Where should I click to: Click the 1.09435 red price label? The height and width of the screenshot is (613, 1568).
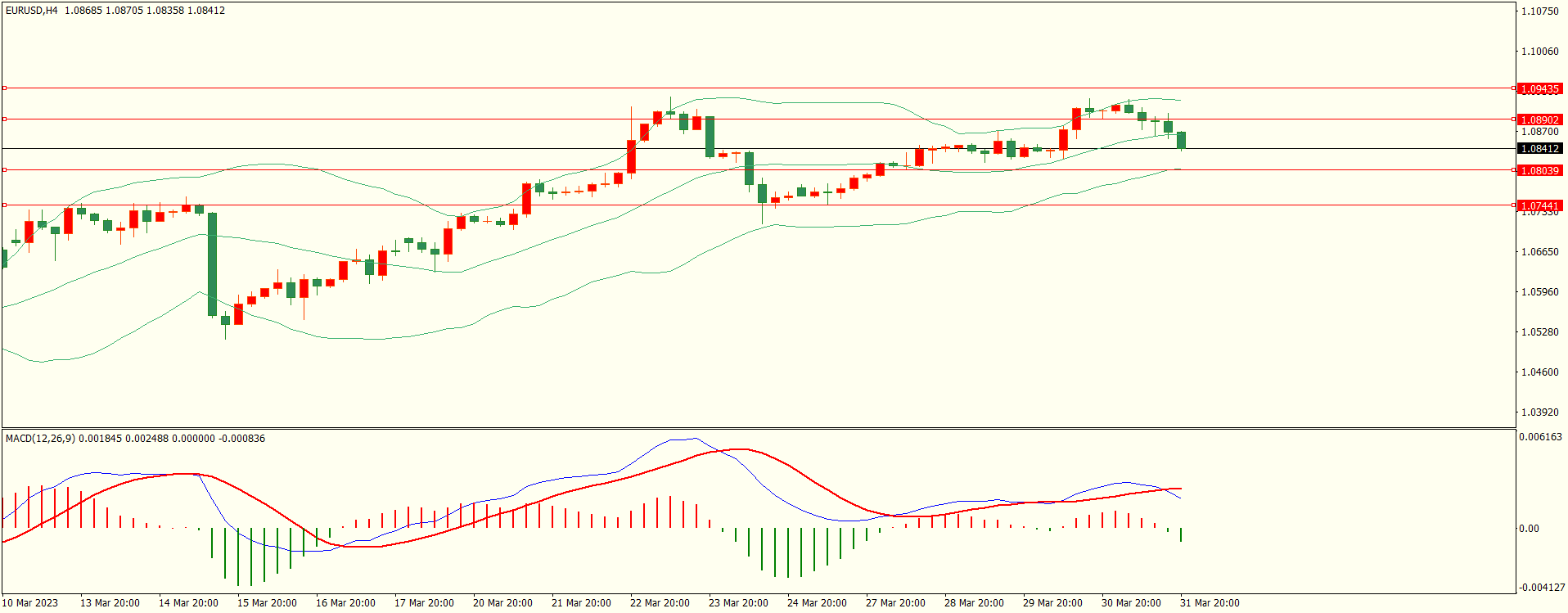1539,88
